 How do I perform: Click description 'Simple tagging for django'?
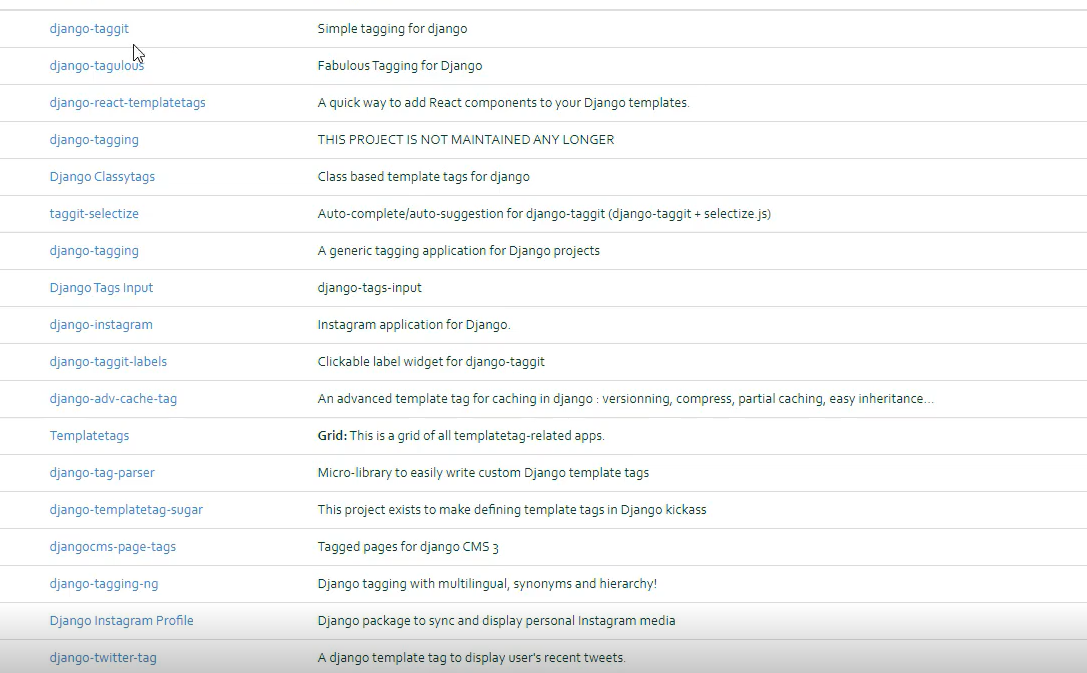tap(392, 29)
